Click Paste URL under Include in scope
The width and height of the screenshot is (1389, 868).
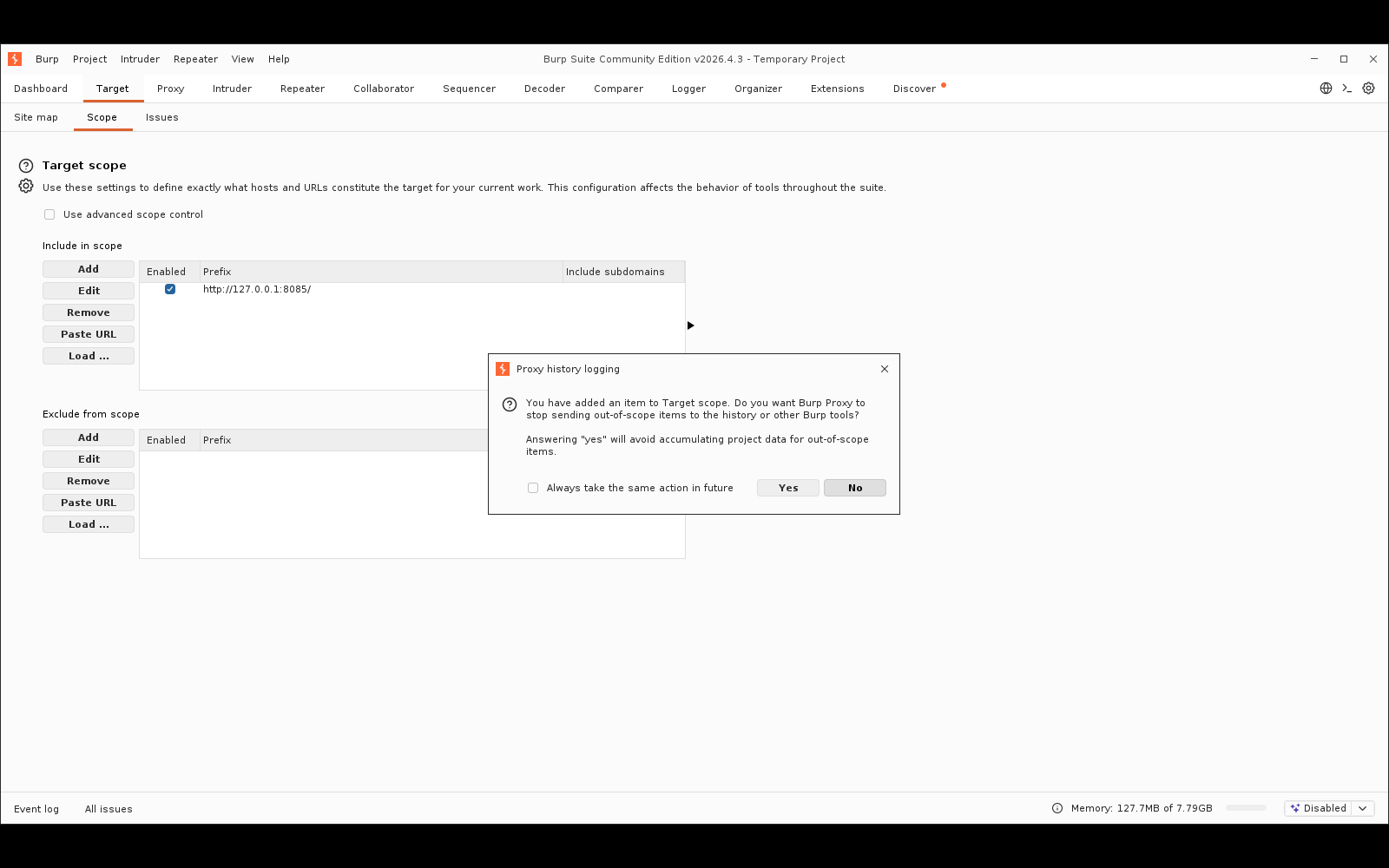(x=89, y=334)
